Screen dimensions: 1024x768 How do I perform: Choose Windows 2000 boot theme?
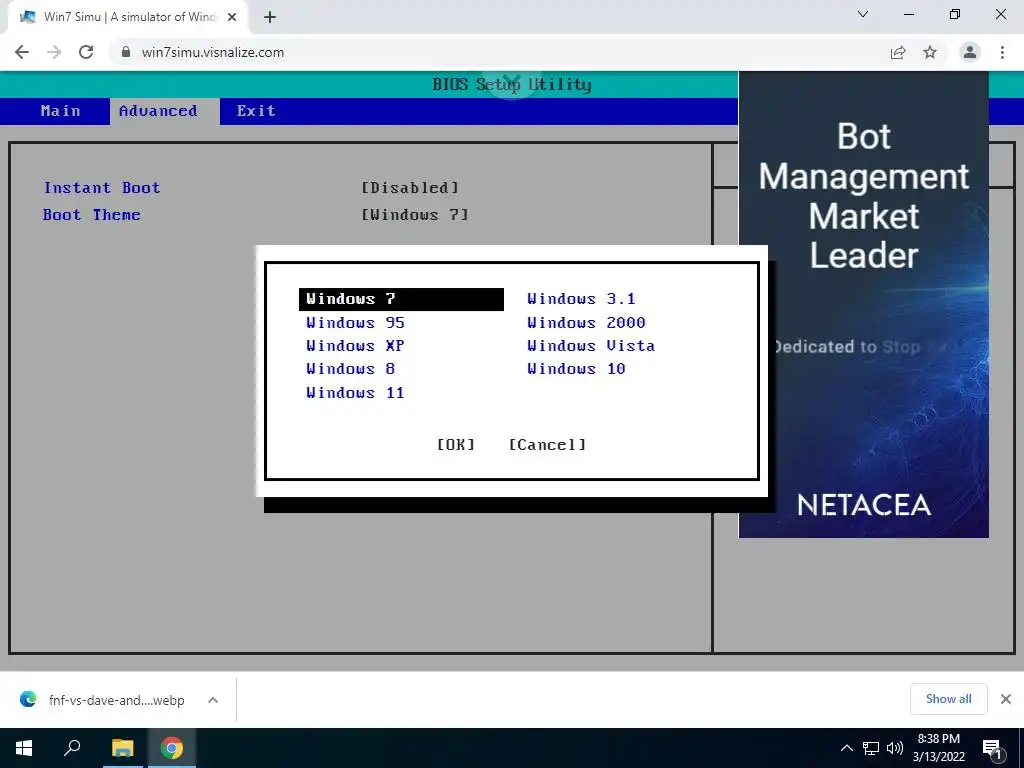click(586, 323)
